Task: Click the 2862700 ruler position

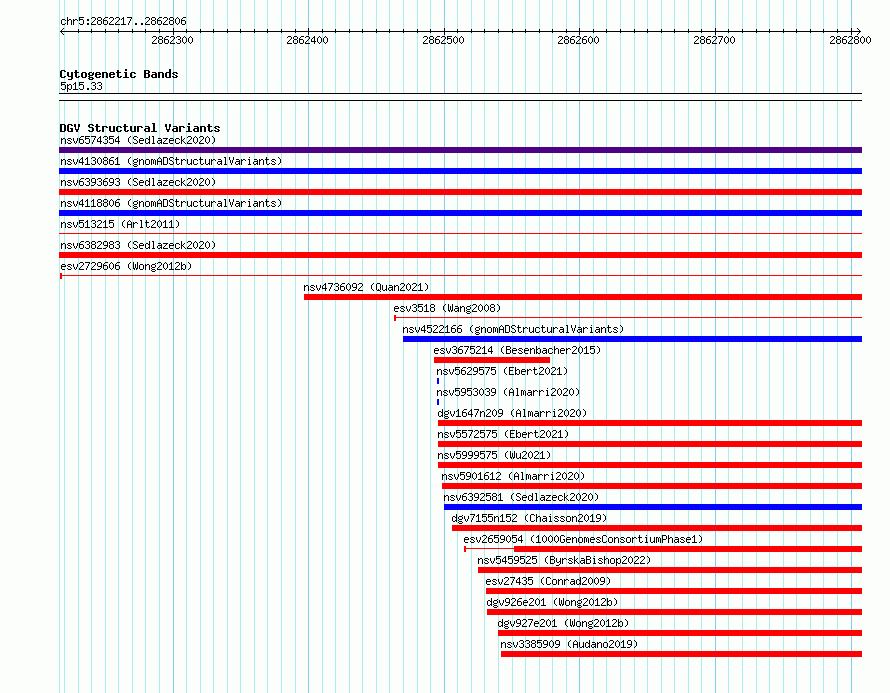Action: [714, 40]
